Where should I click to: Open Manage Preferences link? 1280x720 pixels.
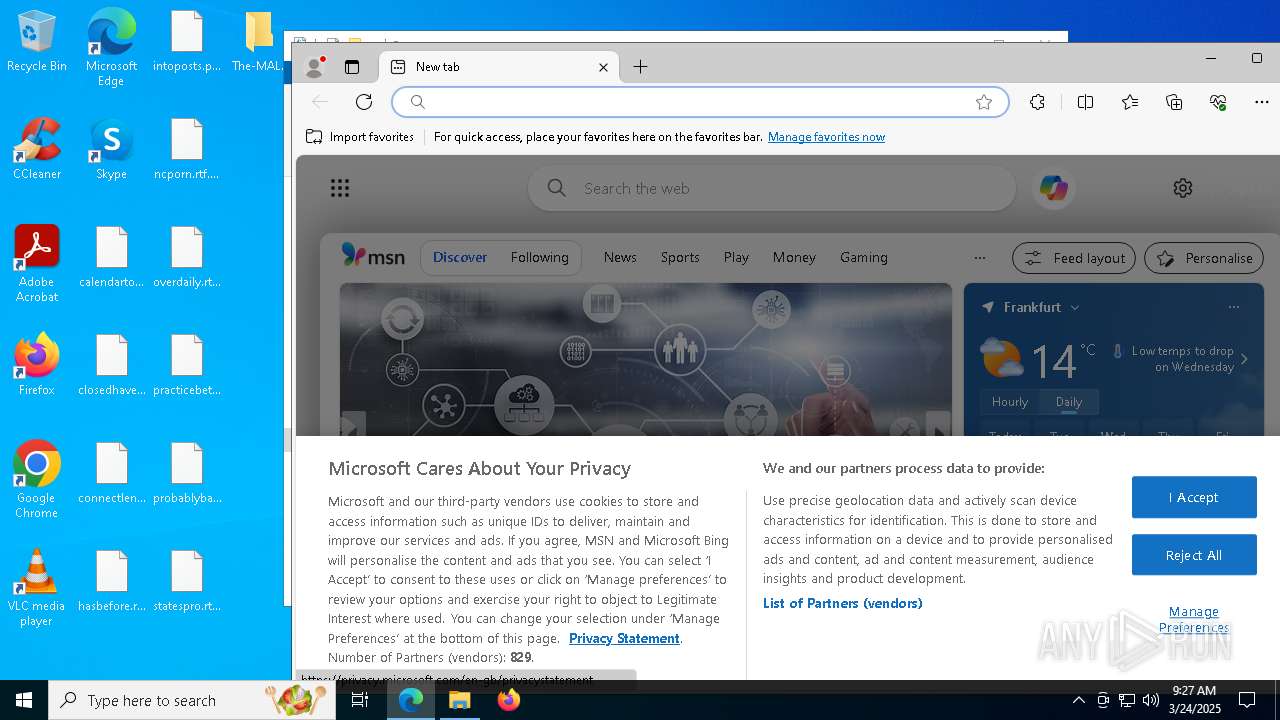click(x=1194, y=619)
